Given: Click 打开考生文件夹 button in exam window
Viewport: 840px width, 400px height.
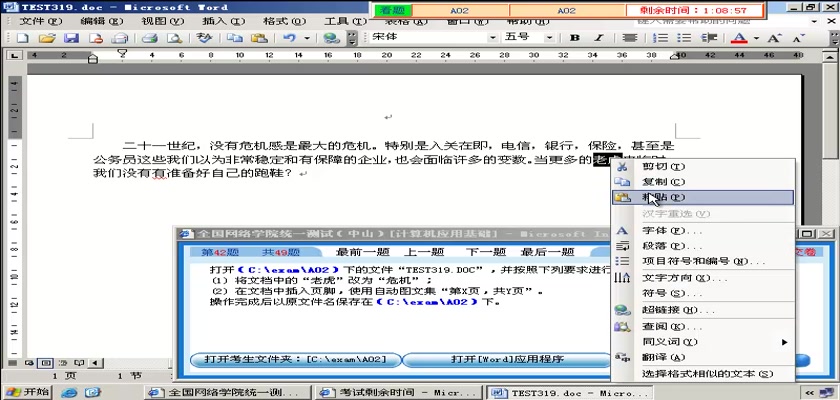Looking at the screenshot, I should 296,360.
